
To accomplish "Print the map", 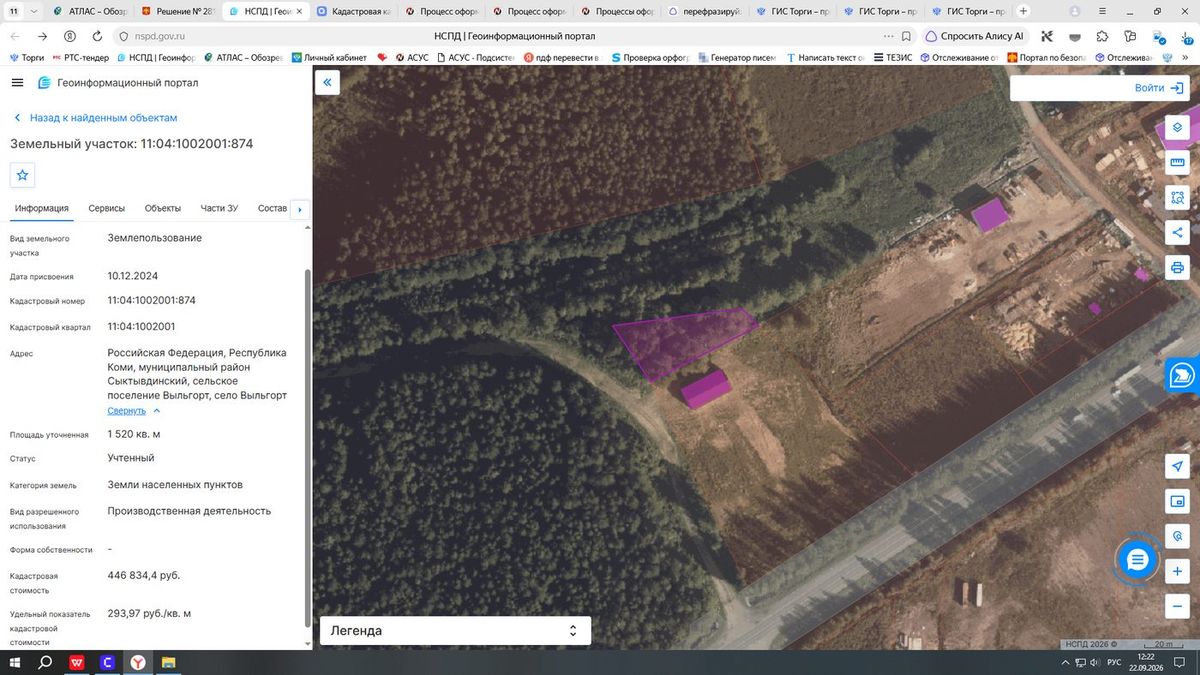I will [x=1177, y=268].
